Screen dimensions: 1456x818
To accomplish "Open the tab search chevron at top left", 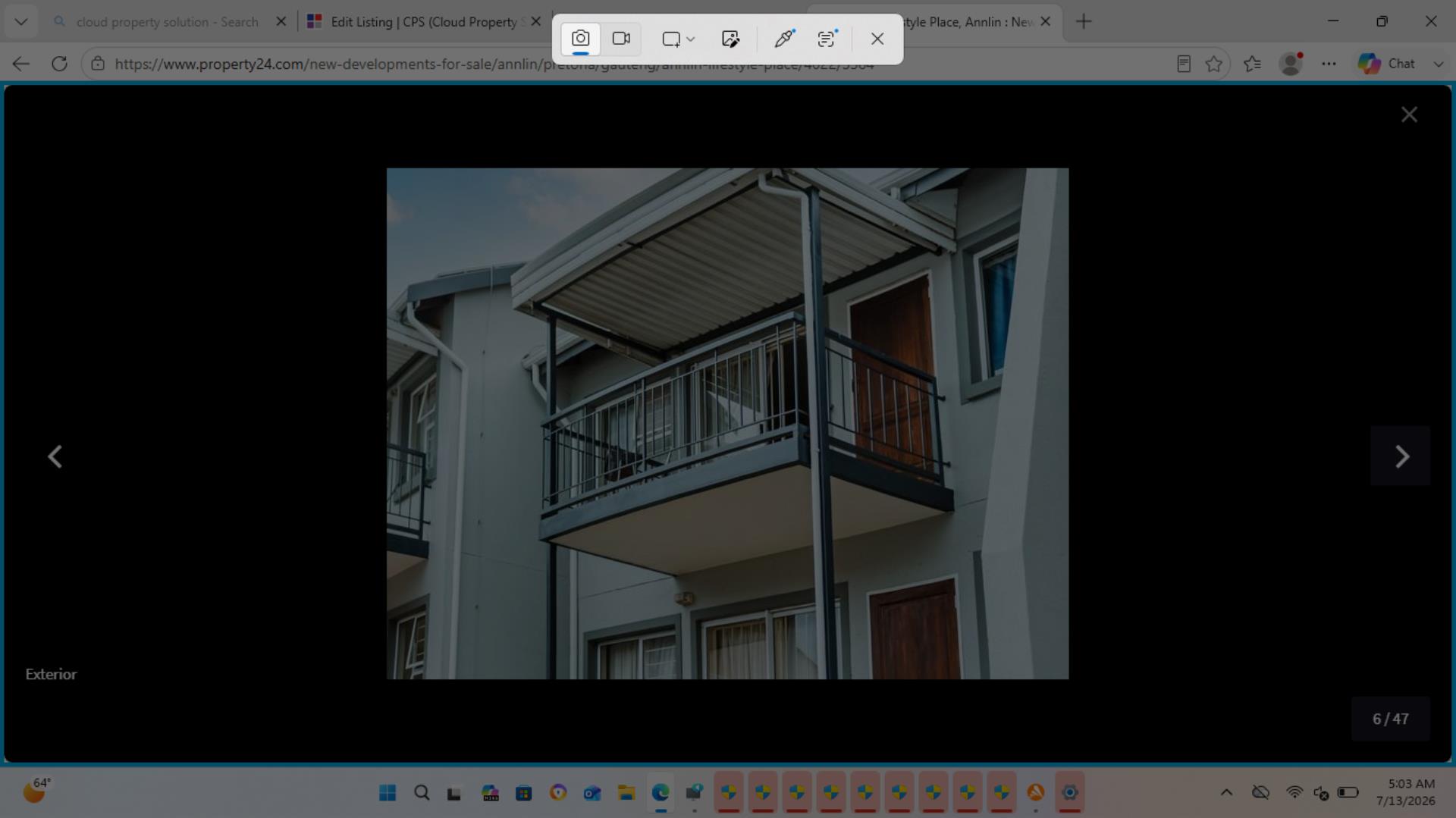I will (x=21, y=21).
